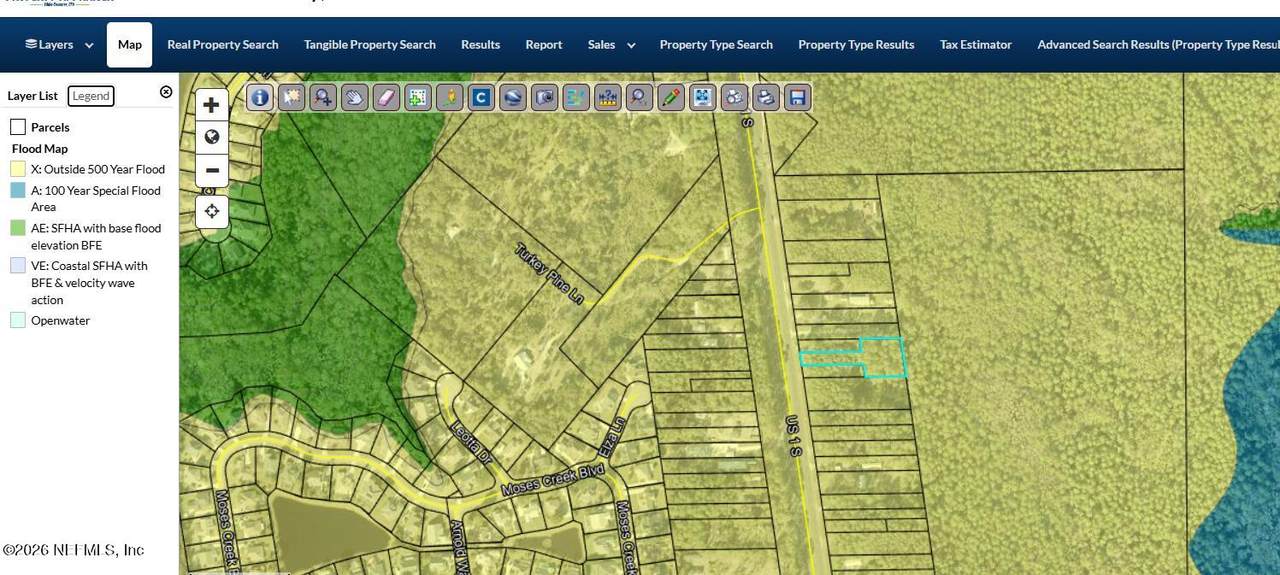Image resolution: width=1280 pixels, height=575 pixels.
Task: Open the Real Property Search tab
Action: click(x=222, y=45)
